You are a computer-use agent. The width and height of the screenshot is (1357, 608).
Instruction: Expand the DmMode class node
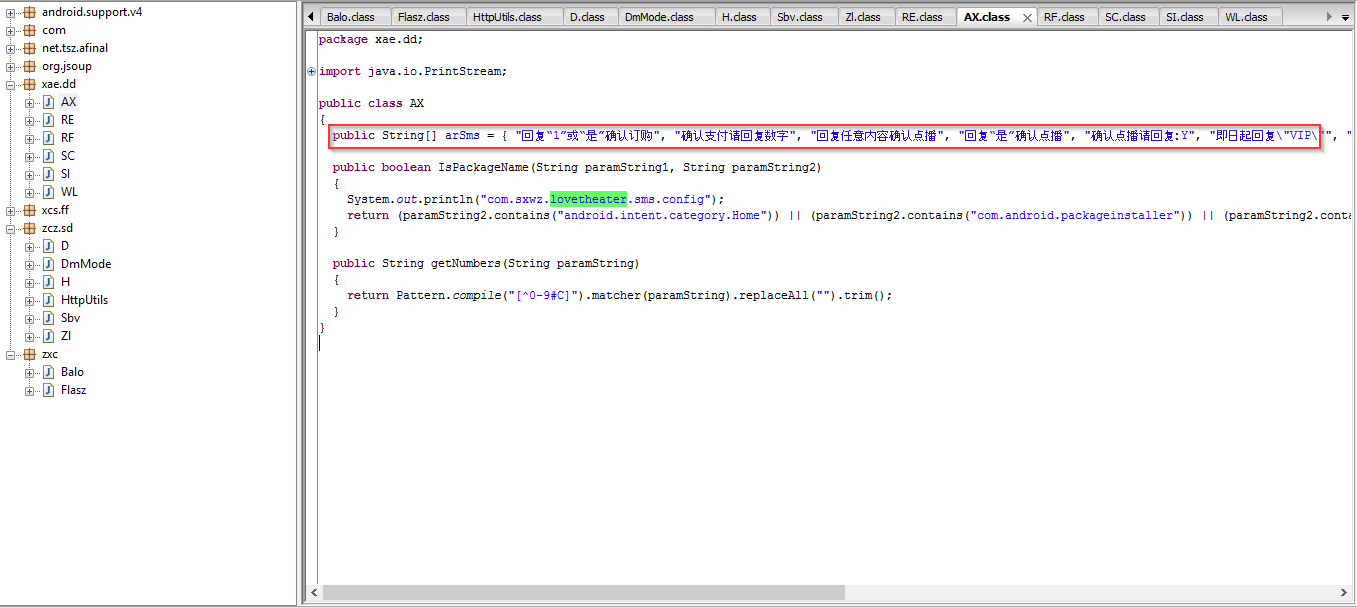click(x=29, y=264)
